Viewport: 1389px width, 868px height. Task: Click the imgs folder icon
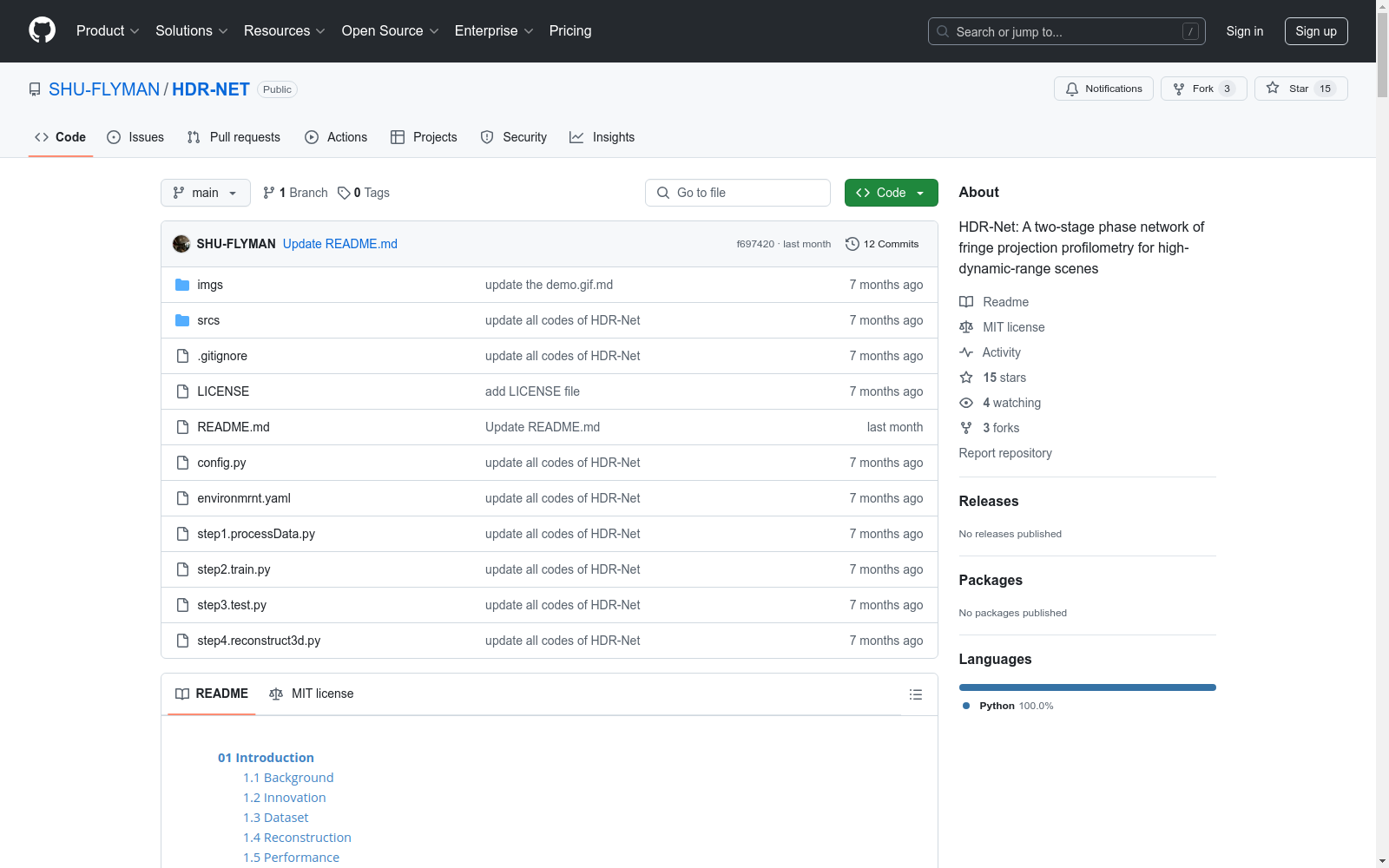(182, 285)
